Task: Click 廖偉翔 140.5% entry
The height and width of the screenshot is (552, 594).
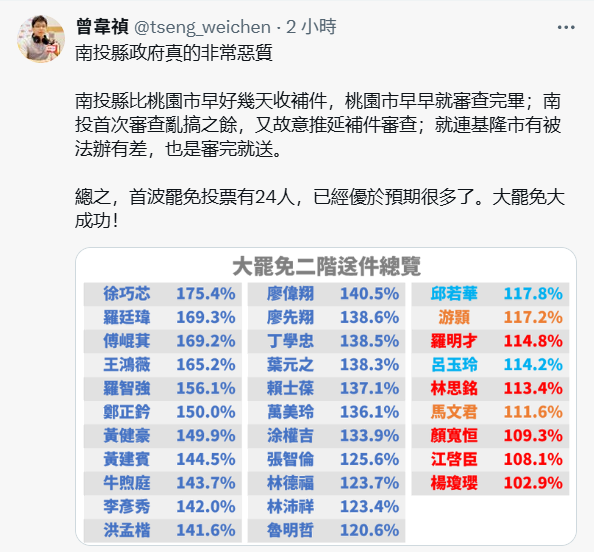Action: (x=326, y=294)
